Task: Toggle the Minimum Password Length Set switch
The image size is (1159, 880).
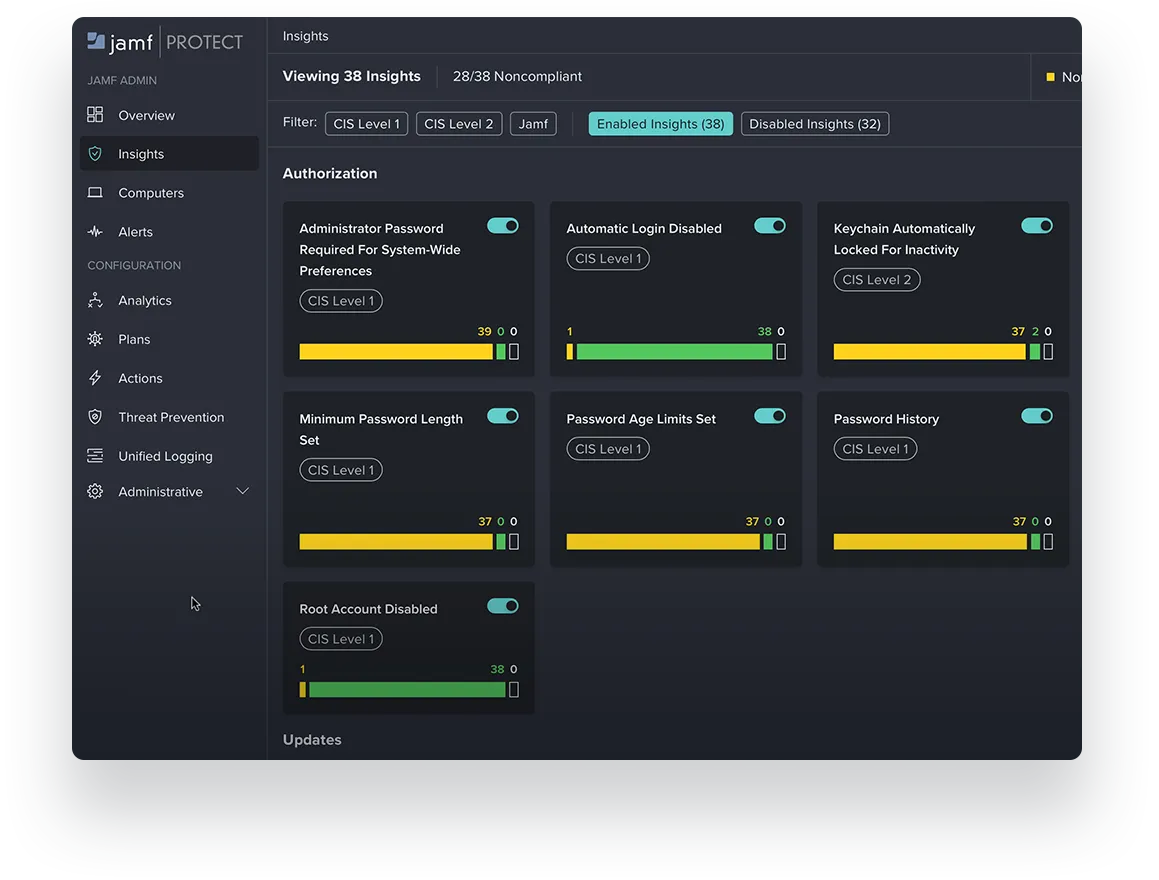Action: click(x=502, y=416)
